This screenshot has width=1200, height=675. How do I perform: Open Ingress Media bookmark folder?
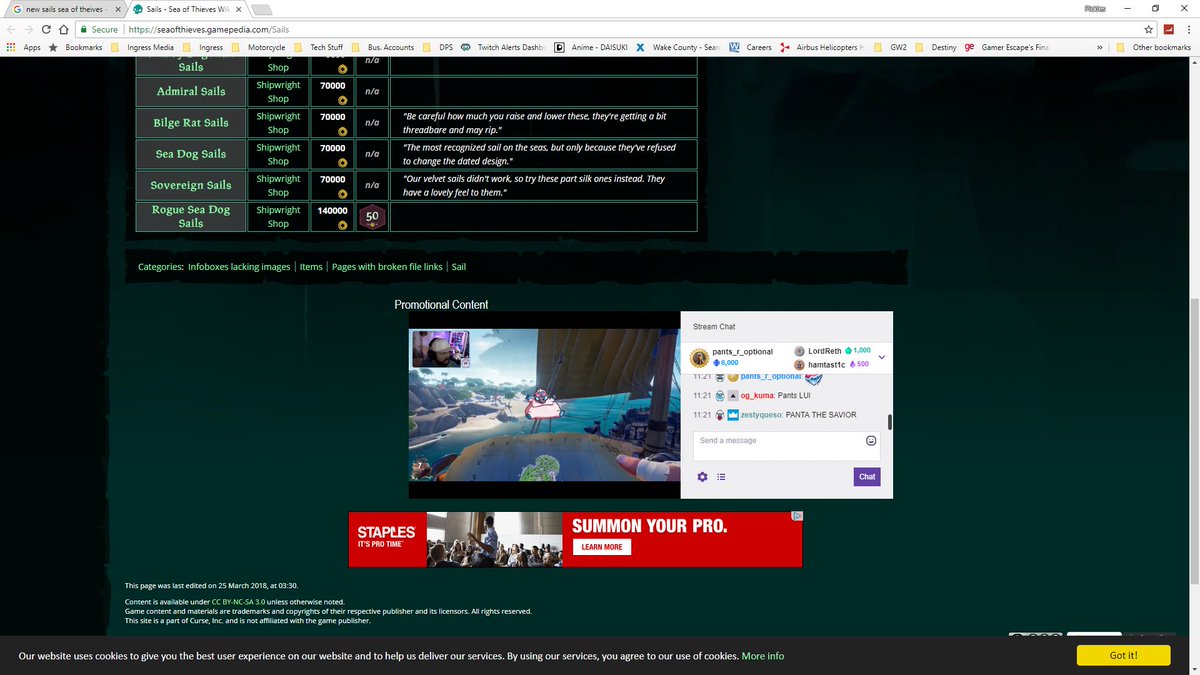click(x=143, y=47)
